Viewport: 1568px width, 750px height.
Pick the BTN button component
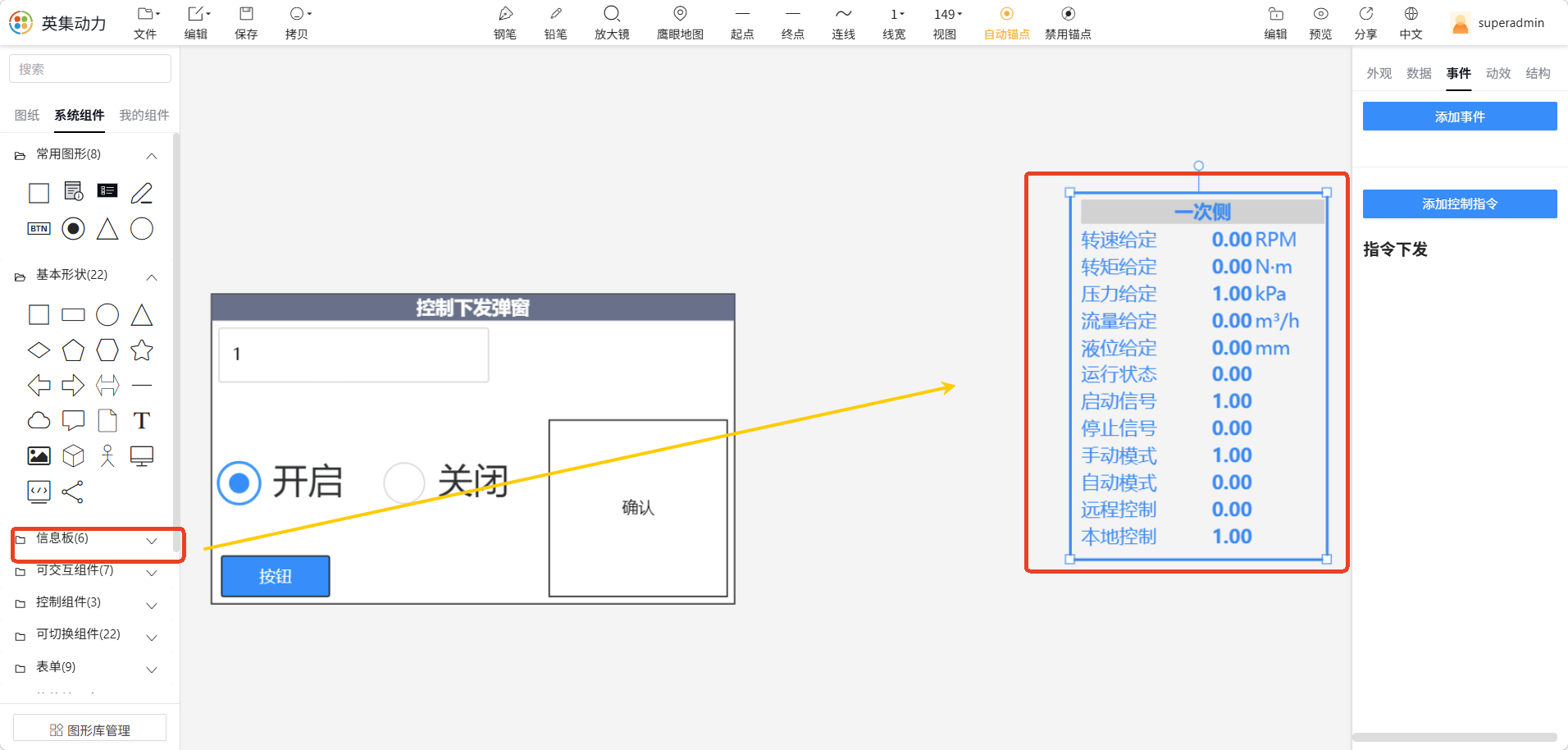point(39,229)
